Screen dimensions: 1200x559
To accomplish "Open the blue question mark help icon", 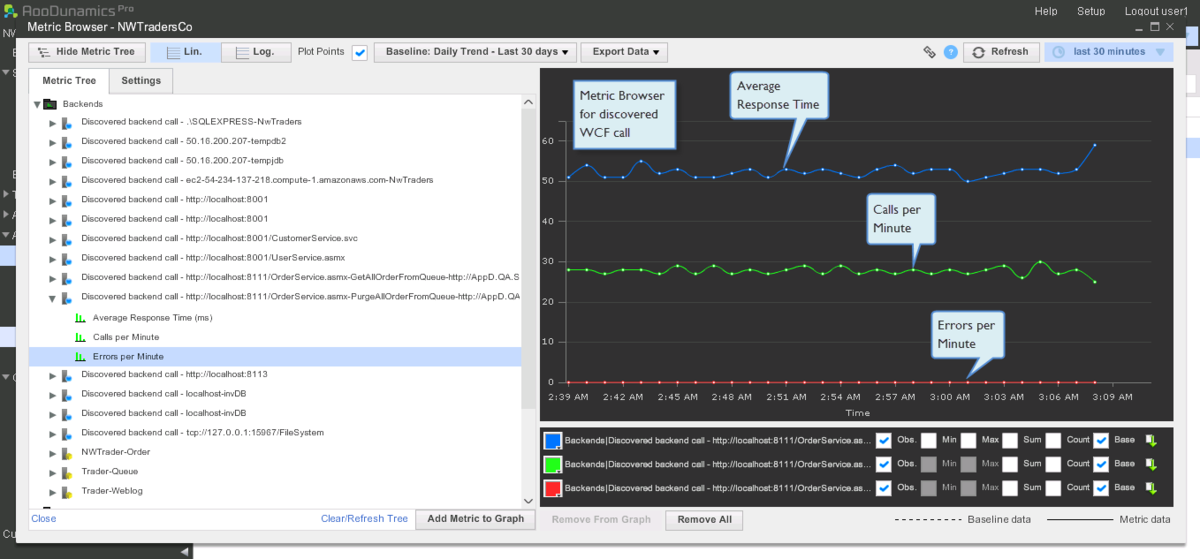I will [951, 52].
